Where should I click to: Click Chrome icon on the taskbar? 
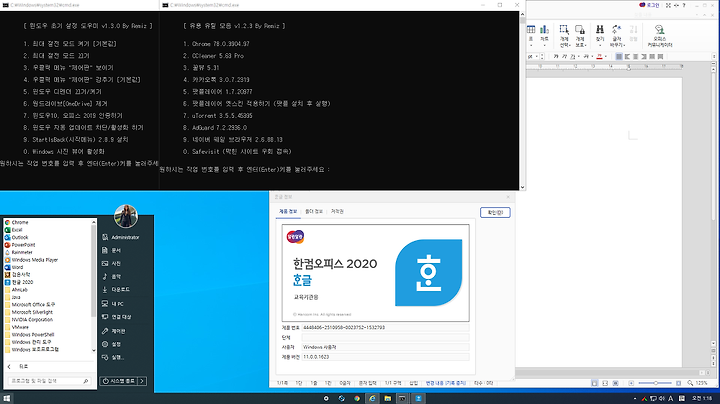357,398
